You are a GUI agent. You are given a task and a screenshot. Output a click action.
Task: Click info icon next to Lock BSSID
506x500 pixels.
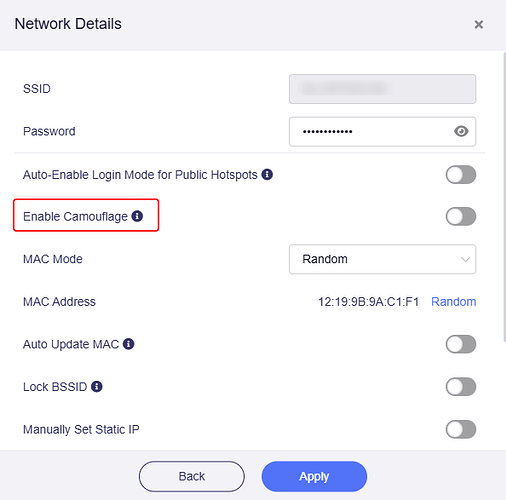tap(97, 386)
